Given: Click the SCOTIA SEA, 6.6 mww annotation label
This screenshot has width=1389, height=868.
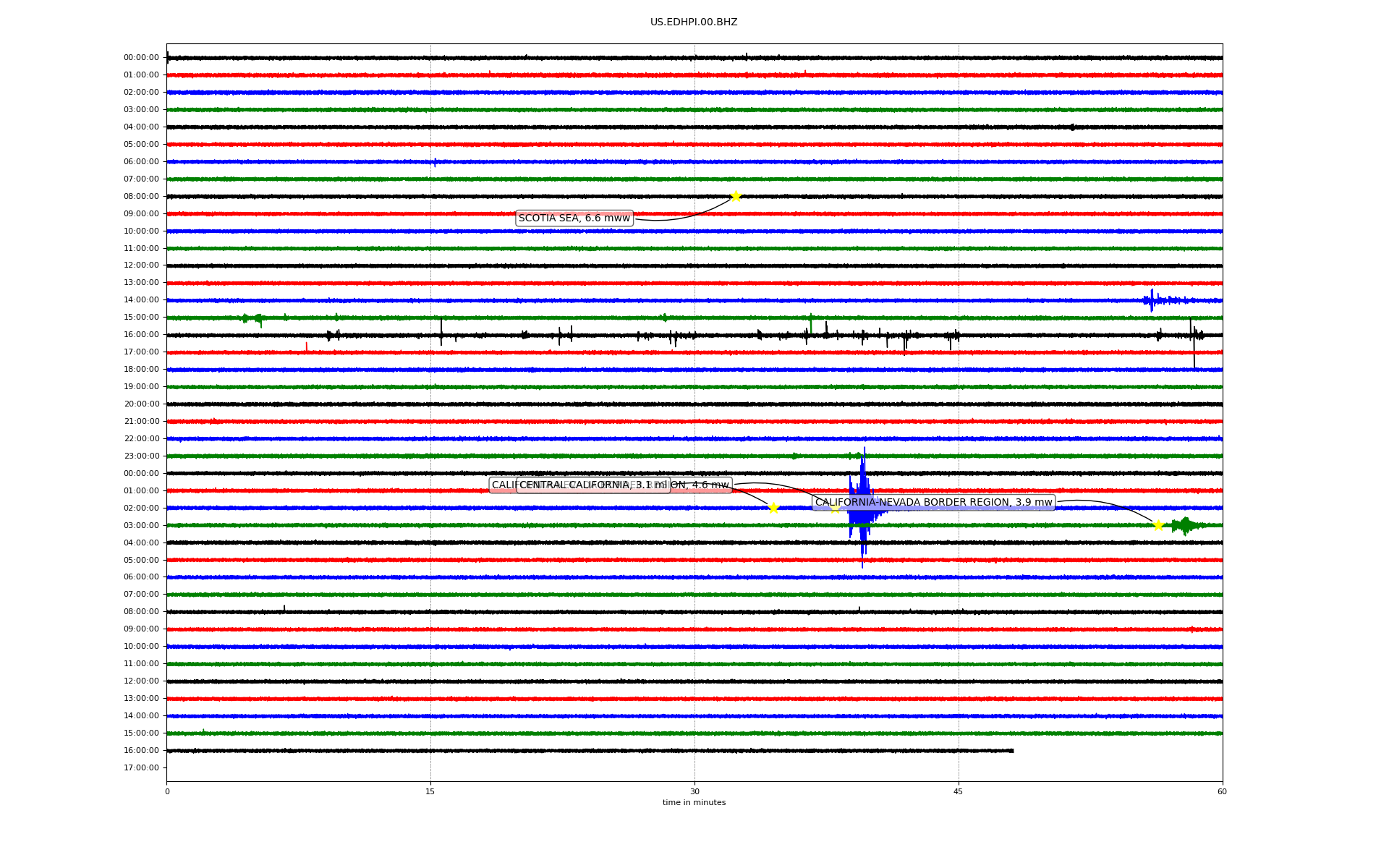Looking at the screenshot, I should click(x=574, y=218).
